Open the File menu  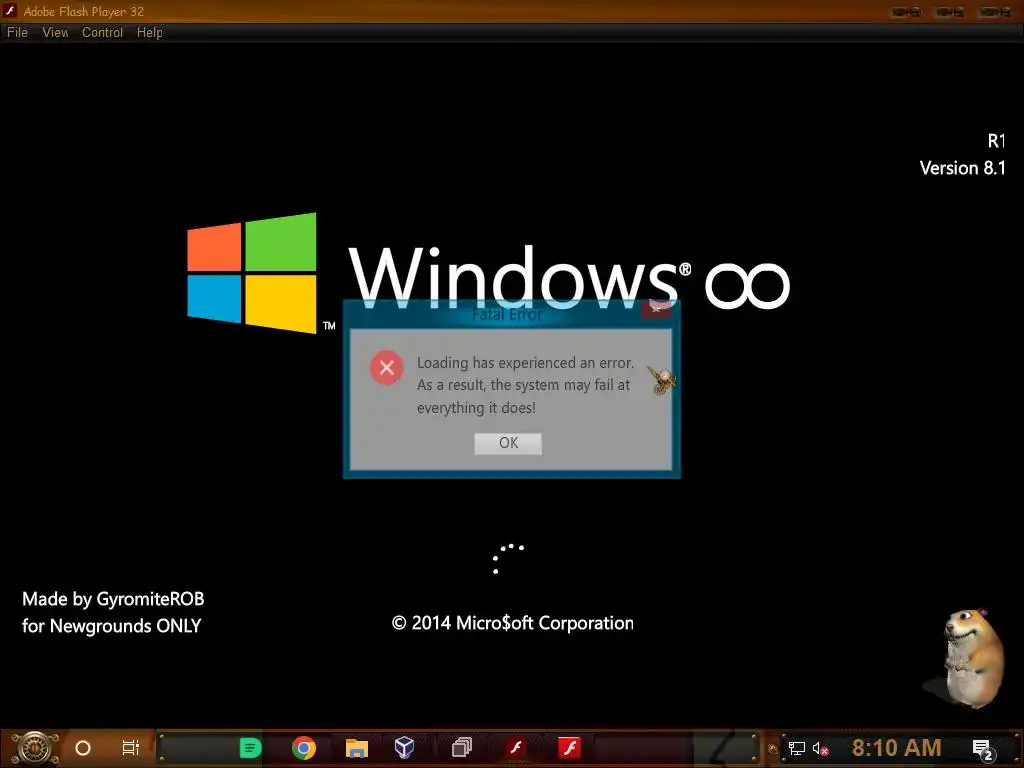18,33
